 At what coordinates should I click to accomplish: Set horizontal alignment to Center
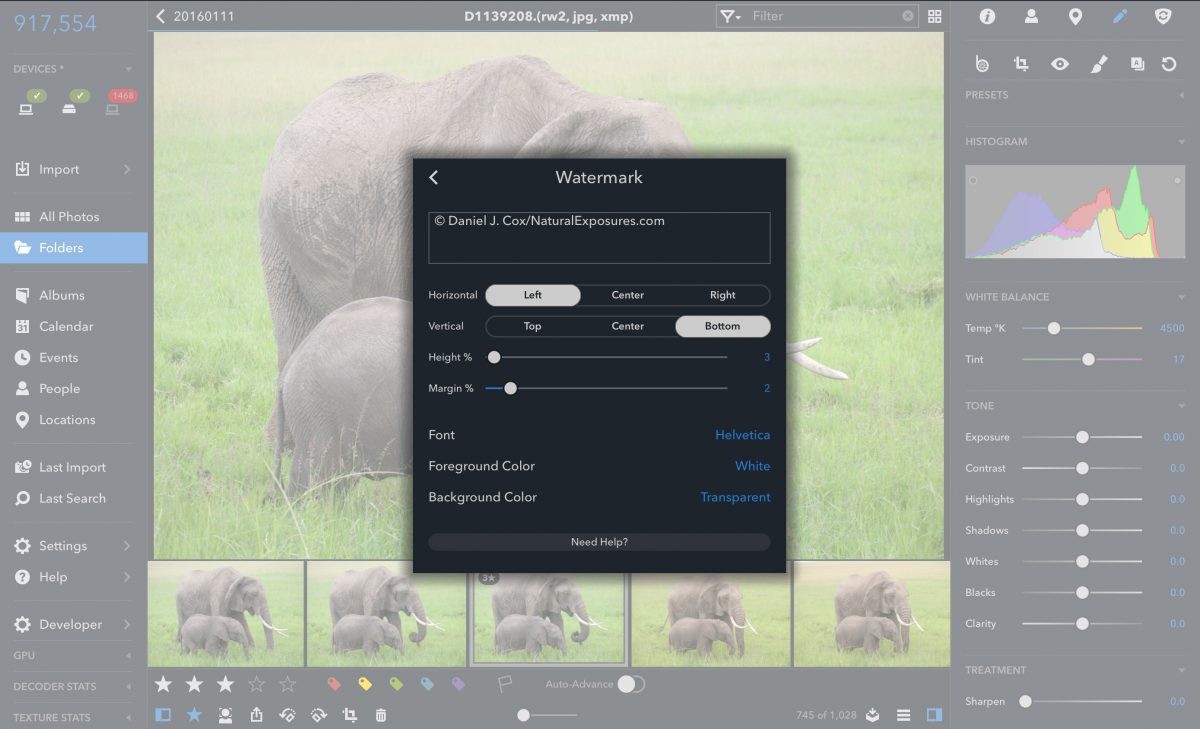click(628, 295)
